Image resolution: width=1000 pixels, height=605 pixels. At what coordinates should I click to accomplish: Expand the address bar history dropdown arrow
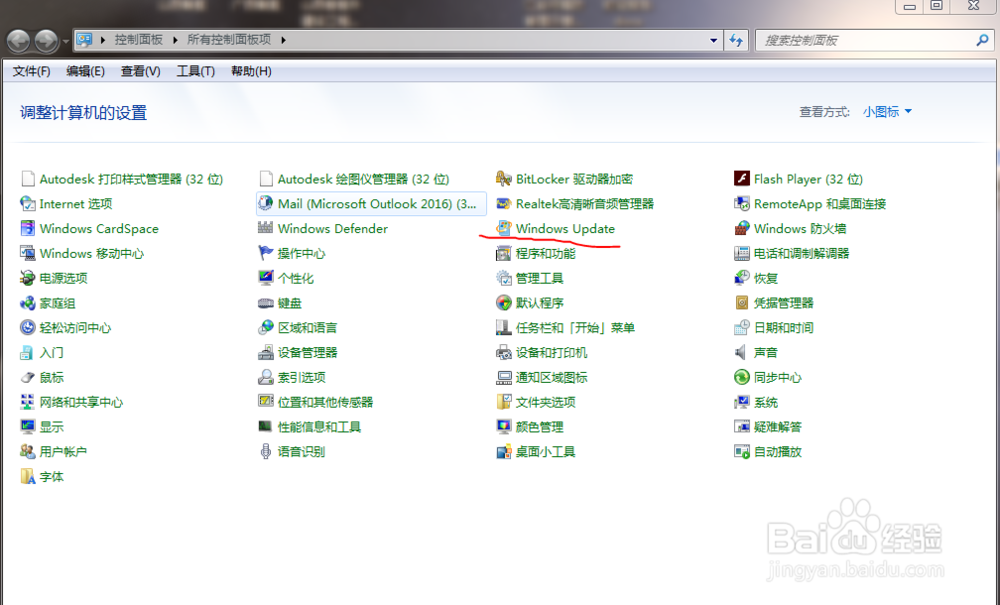pos(714,40)
